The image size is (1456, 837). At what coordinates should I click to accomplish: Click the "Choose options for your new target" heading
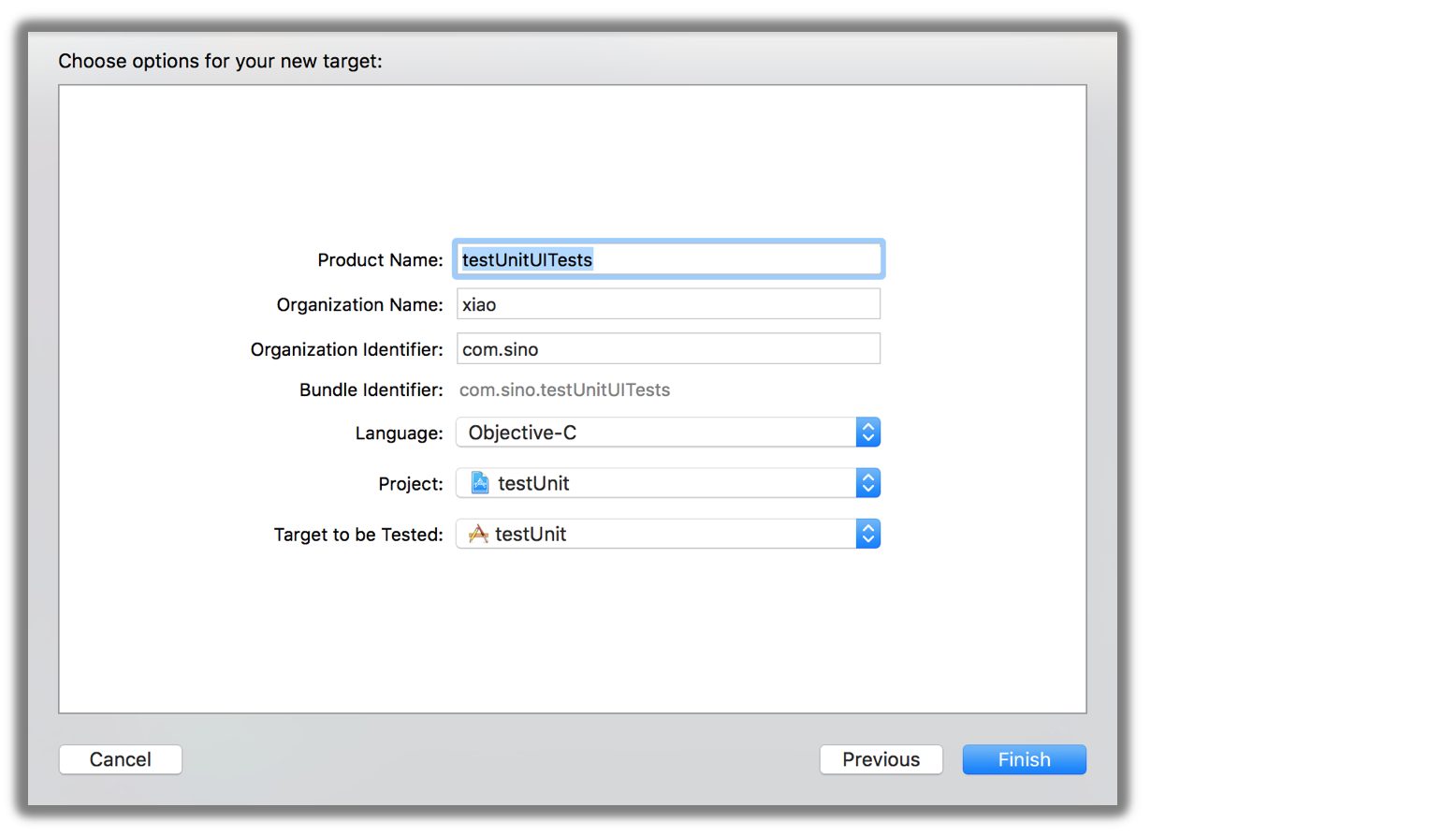tap(220, 61)
